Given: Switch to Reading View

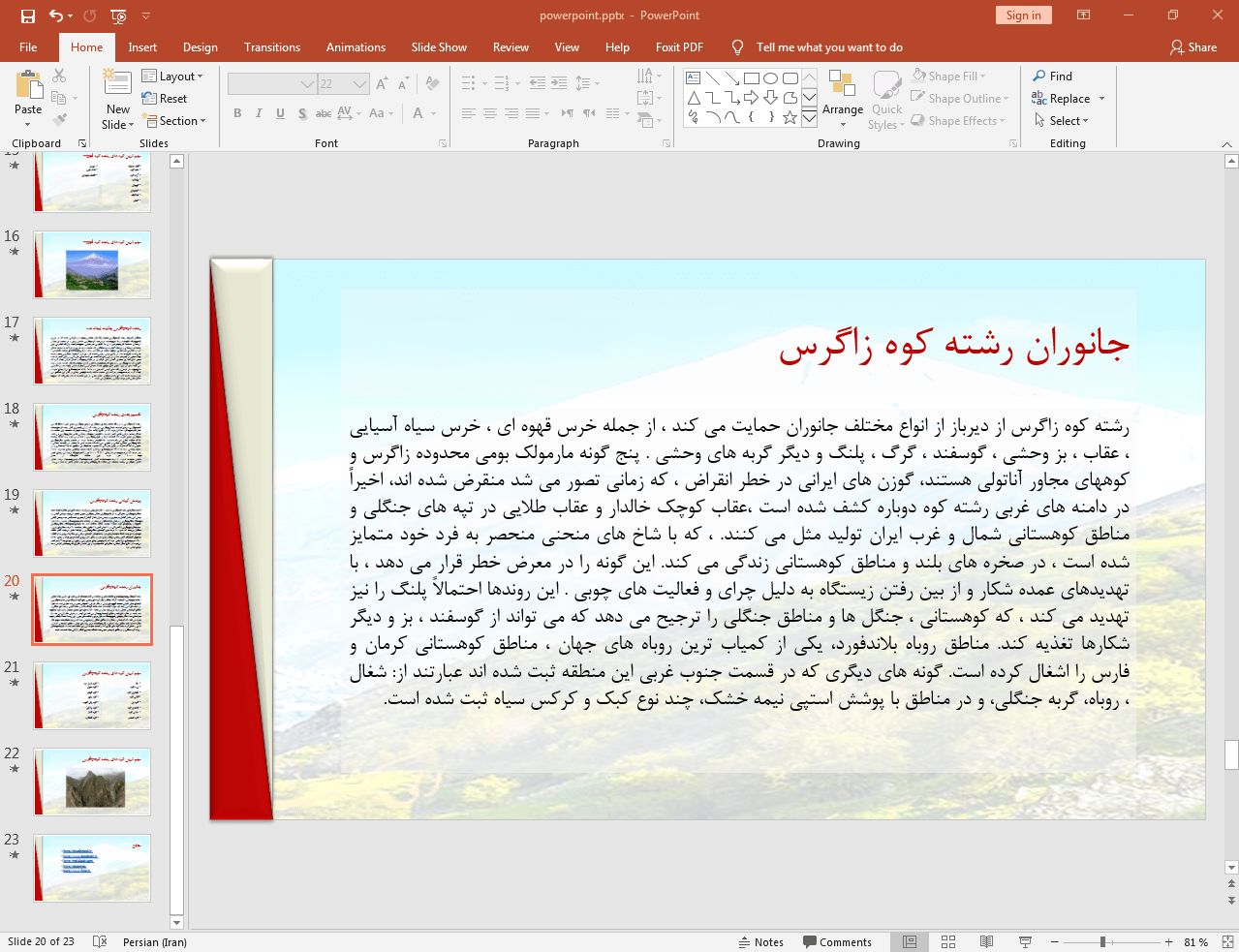Looking at the screenshot, I should [x=986, y=941].
